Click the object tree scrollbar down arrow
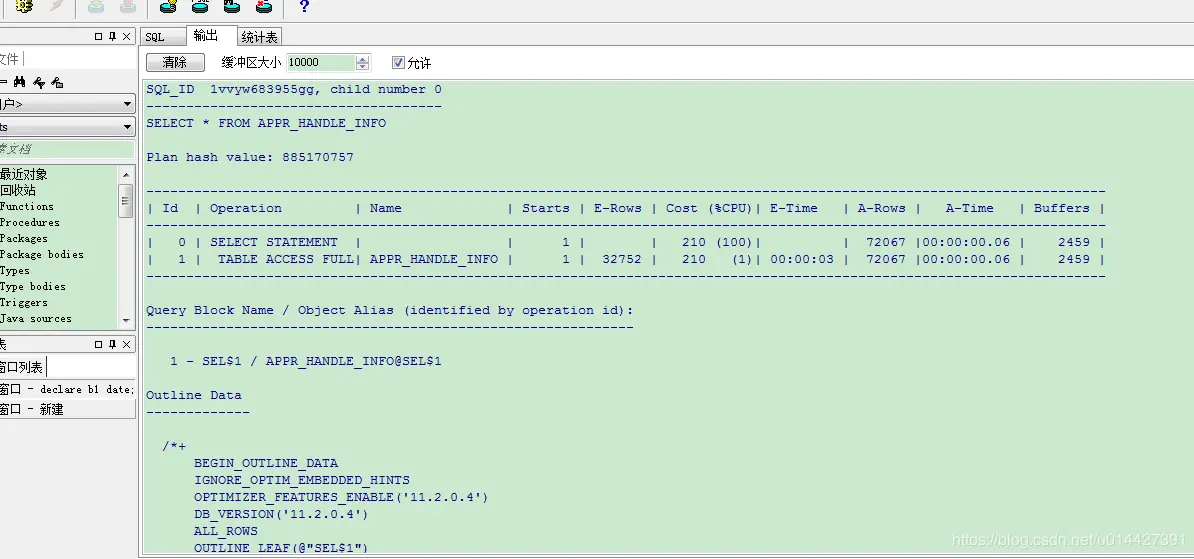 coord(126,321)
